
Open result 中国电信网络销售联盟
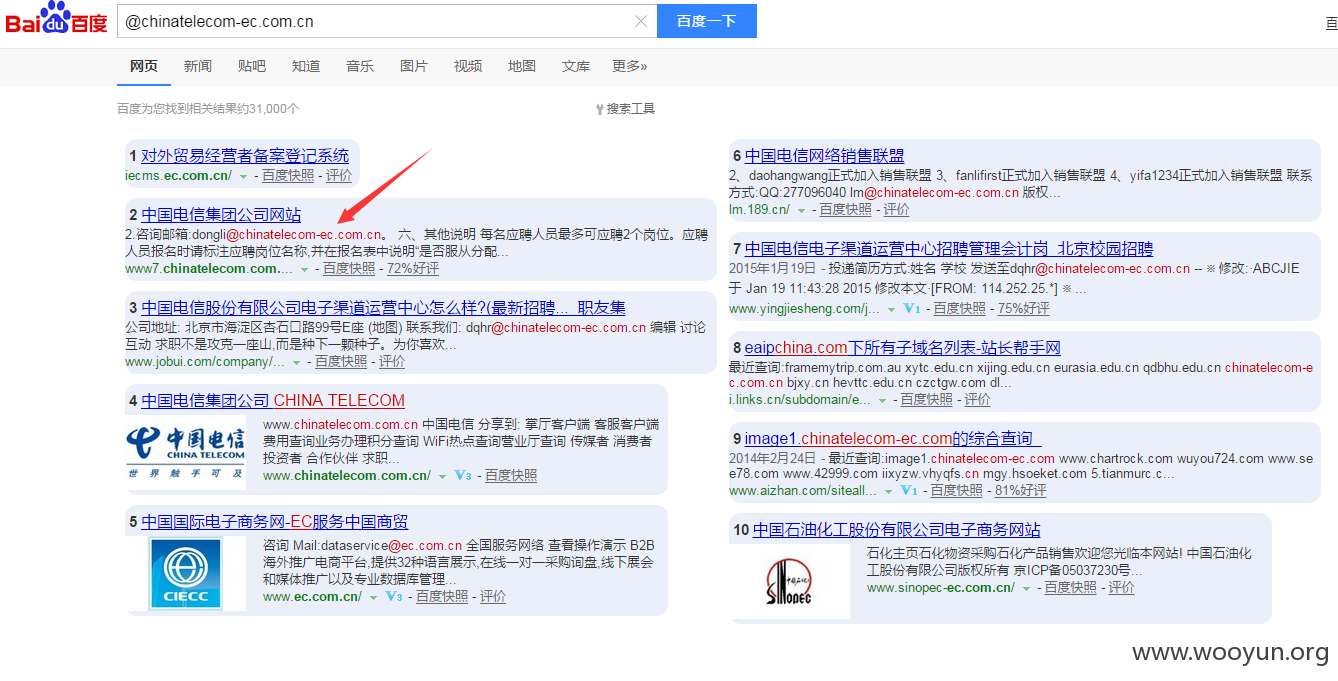(825, 156)
